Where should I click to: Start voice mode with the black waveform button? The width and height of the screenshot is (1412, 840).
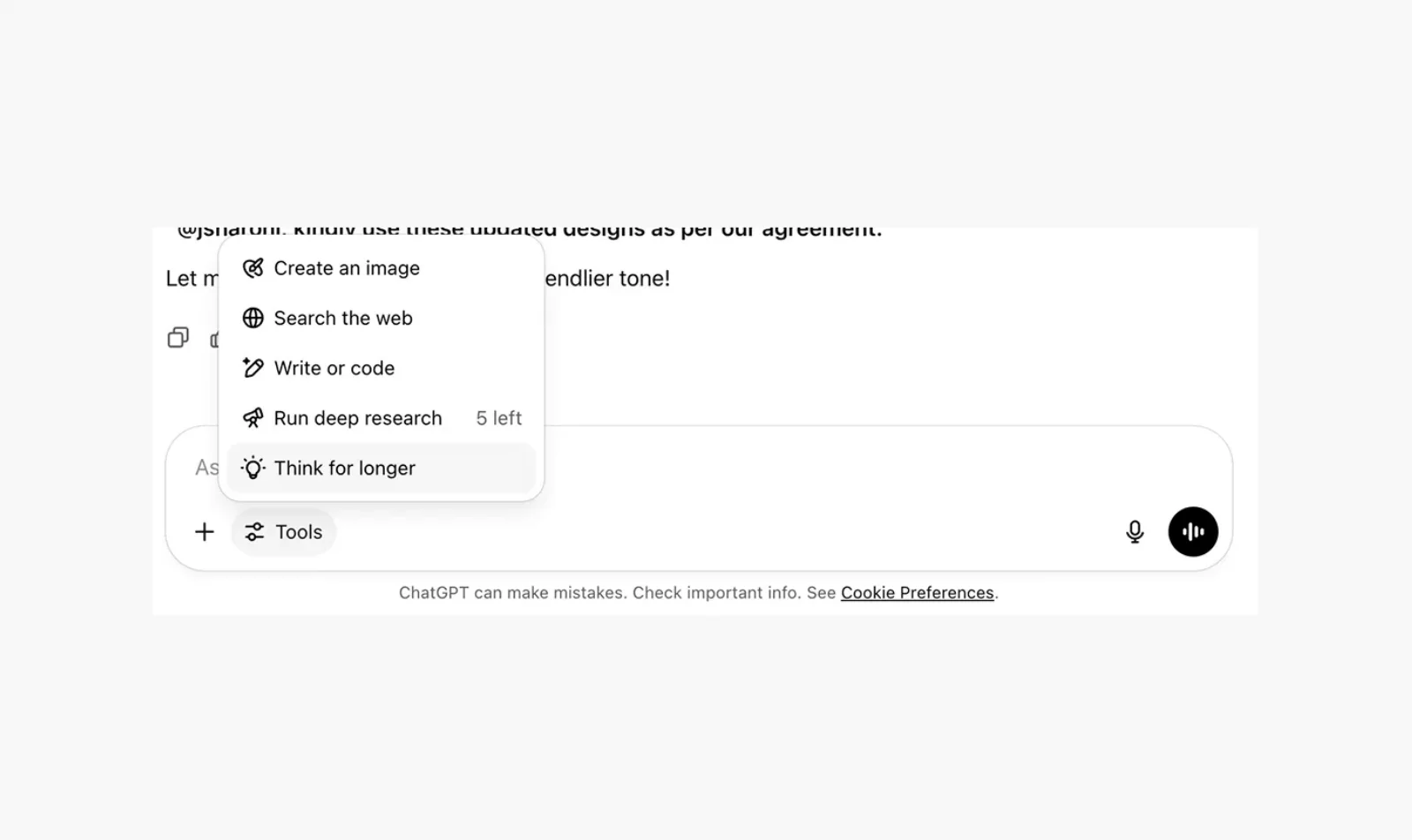coord(1193,532)
